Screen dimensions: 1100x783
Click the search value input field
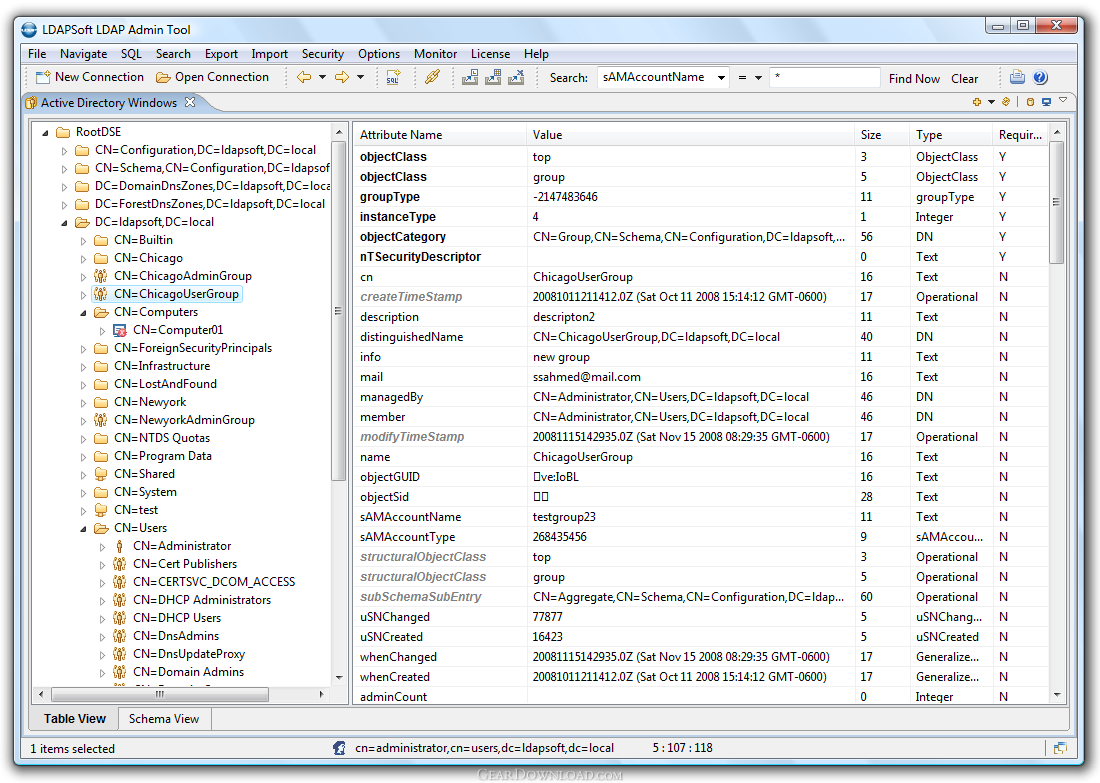coord(824,77)
